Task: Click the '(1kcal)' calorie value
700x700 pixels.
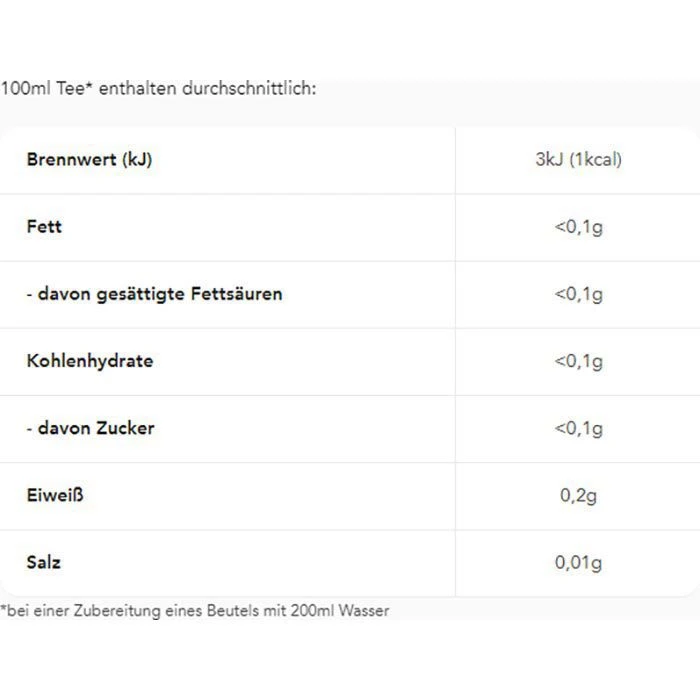Action: [x=595, y=160]
